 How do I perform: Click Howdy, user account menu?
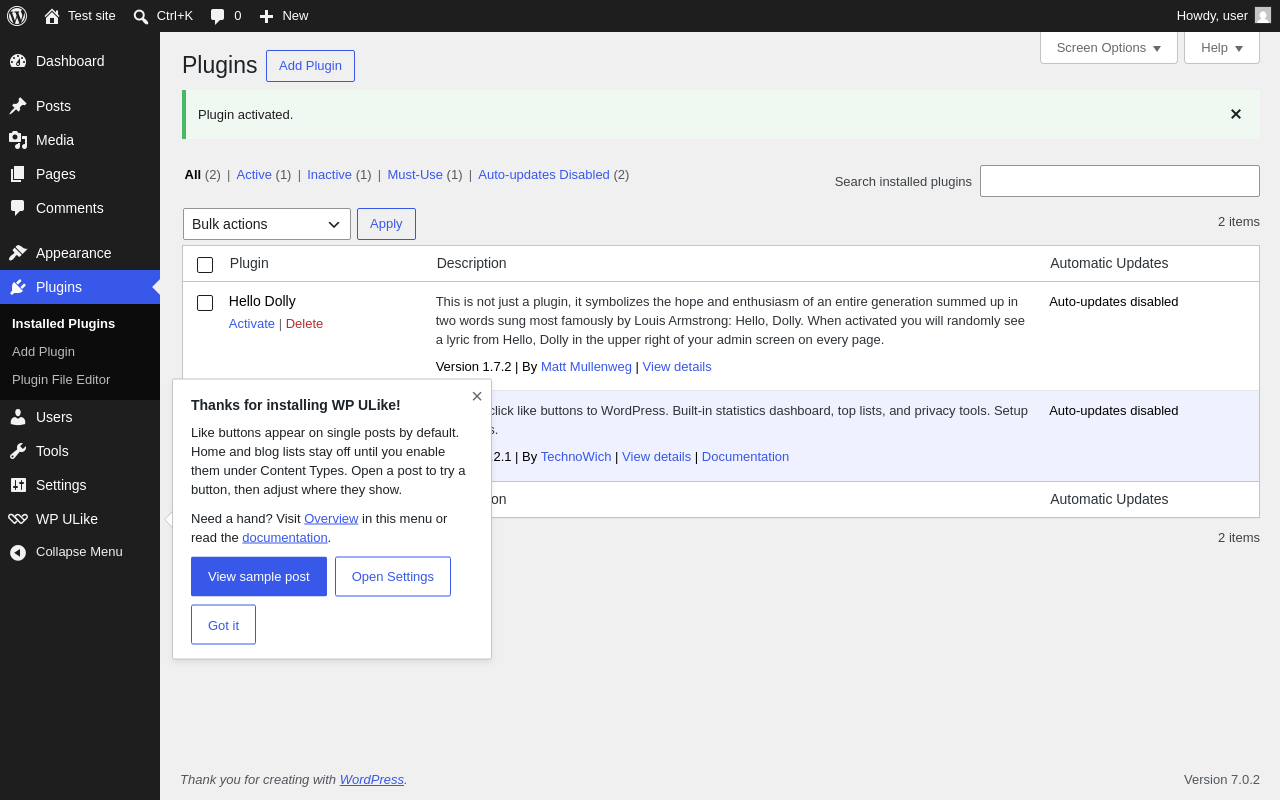point(1223,16)
